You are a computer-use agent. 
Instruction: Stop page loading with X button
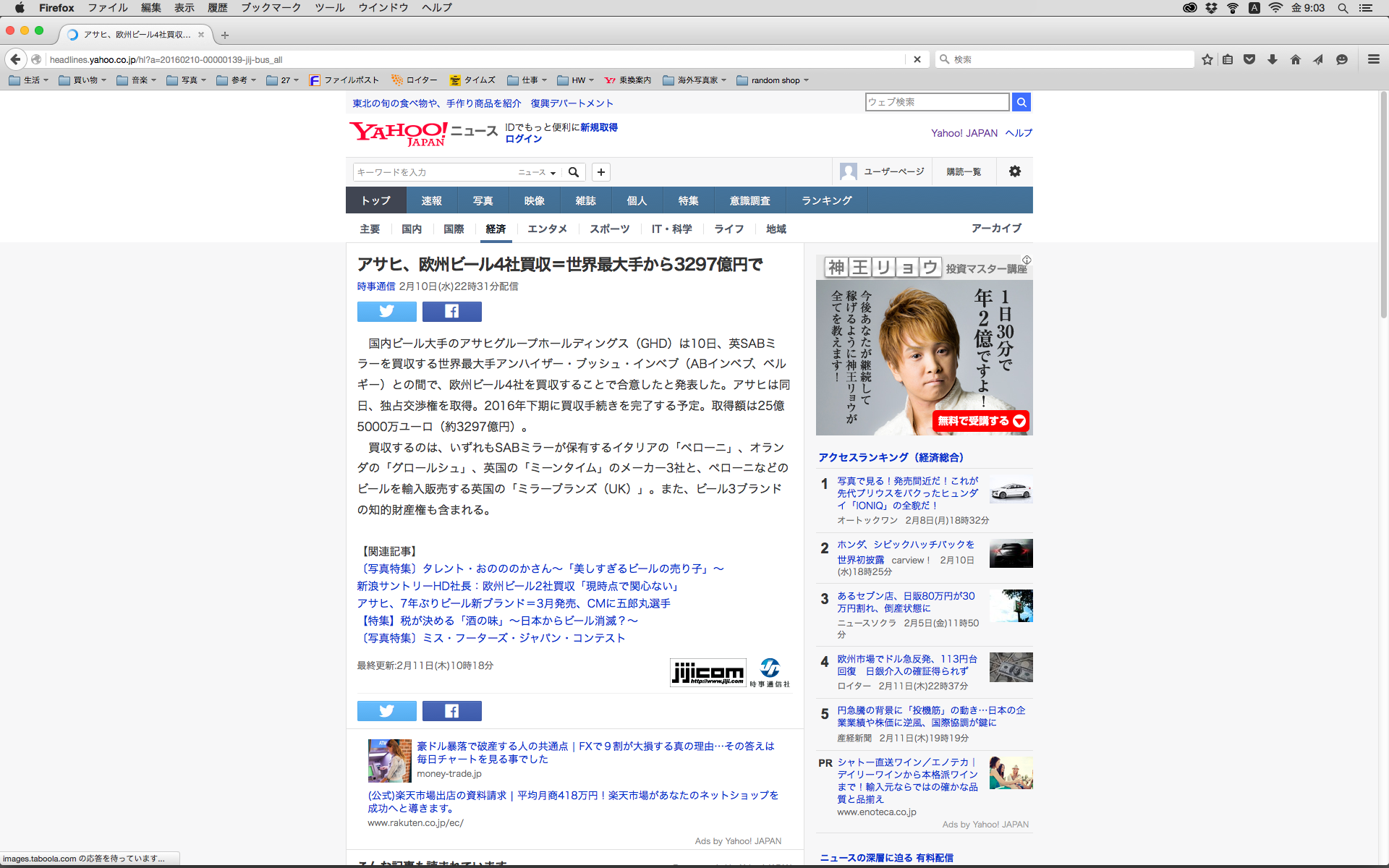pyautogui.click(x=917, y=59)
